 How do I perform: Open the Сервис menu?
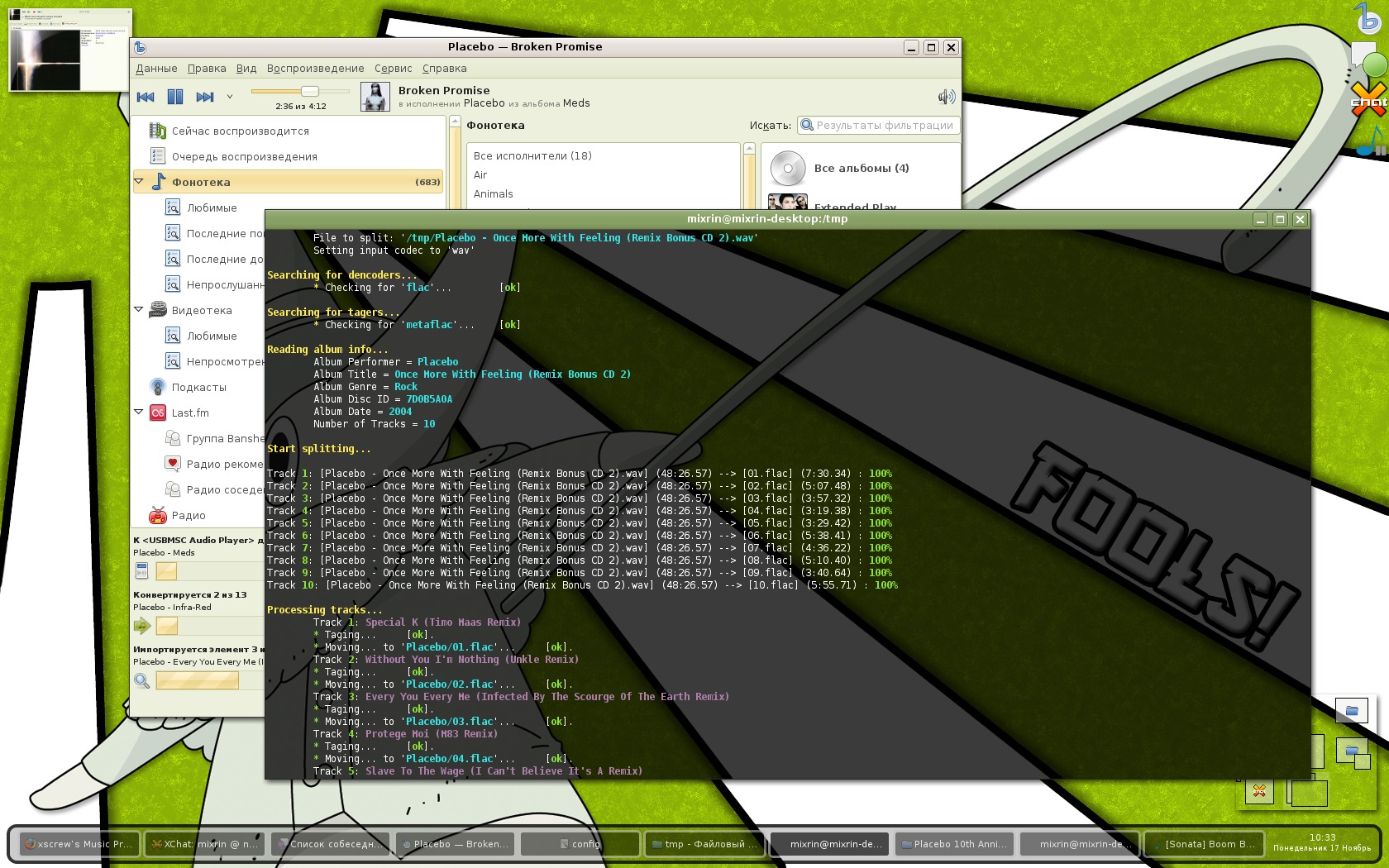pyautogui.click(x=393, y=69)
